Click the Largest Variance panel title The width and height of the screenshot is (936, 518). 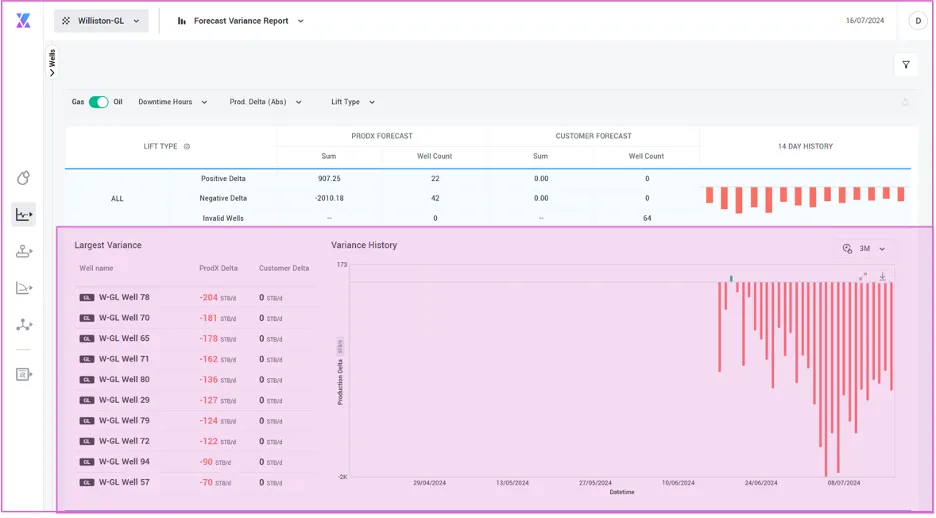pos(108,245)
